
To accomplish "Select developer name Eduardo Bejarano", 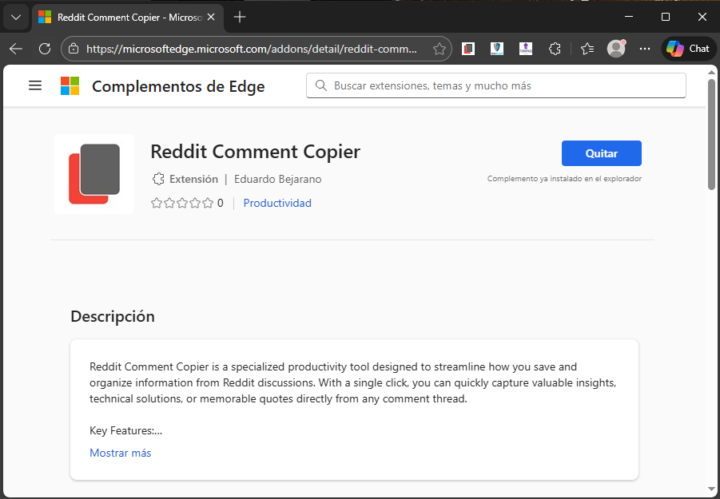I will click(x=278, y=179).
